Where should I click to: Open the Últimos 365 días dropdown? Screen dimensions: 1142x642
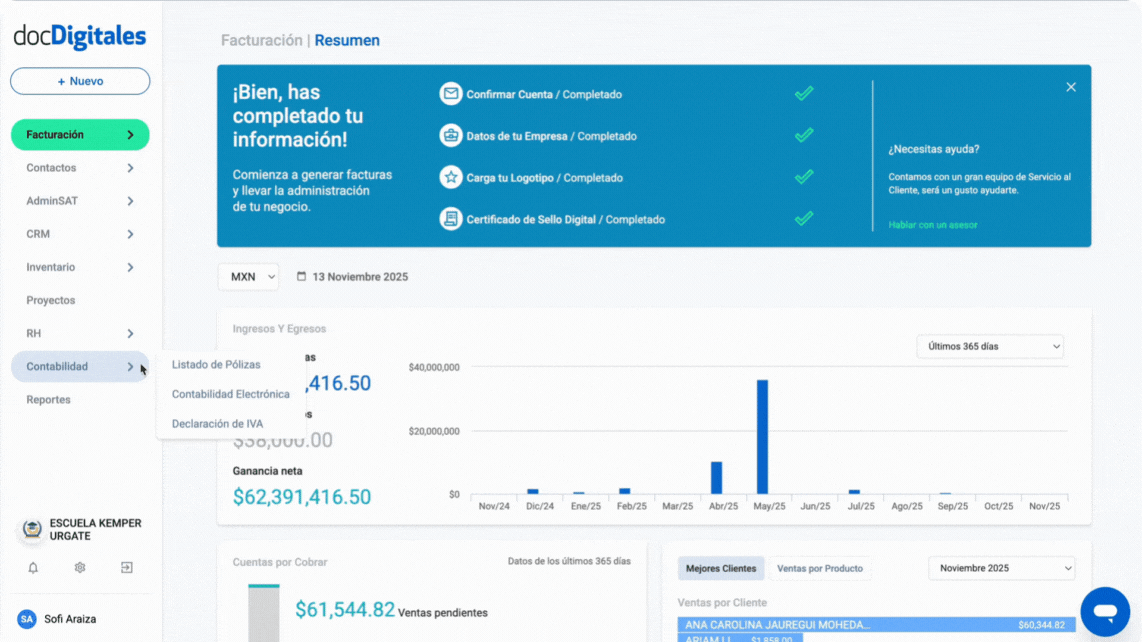pyautogui.click(x=989, y=346)
